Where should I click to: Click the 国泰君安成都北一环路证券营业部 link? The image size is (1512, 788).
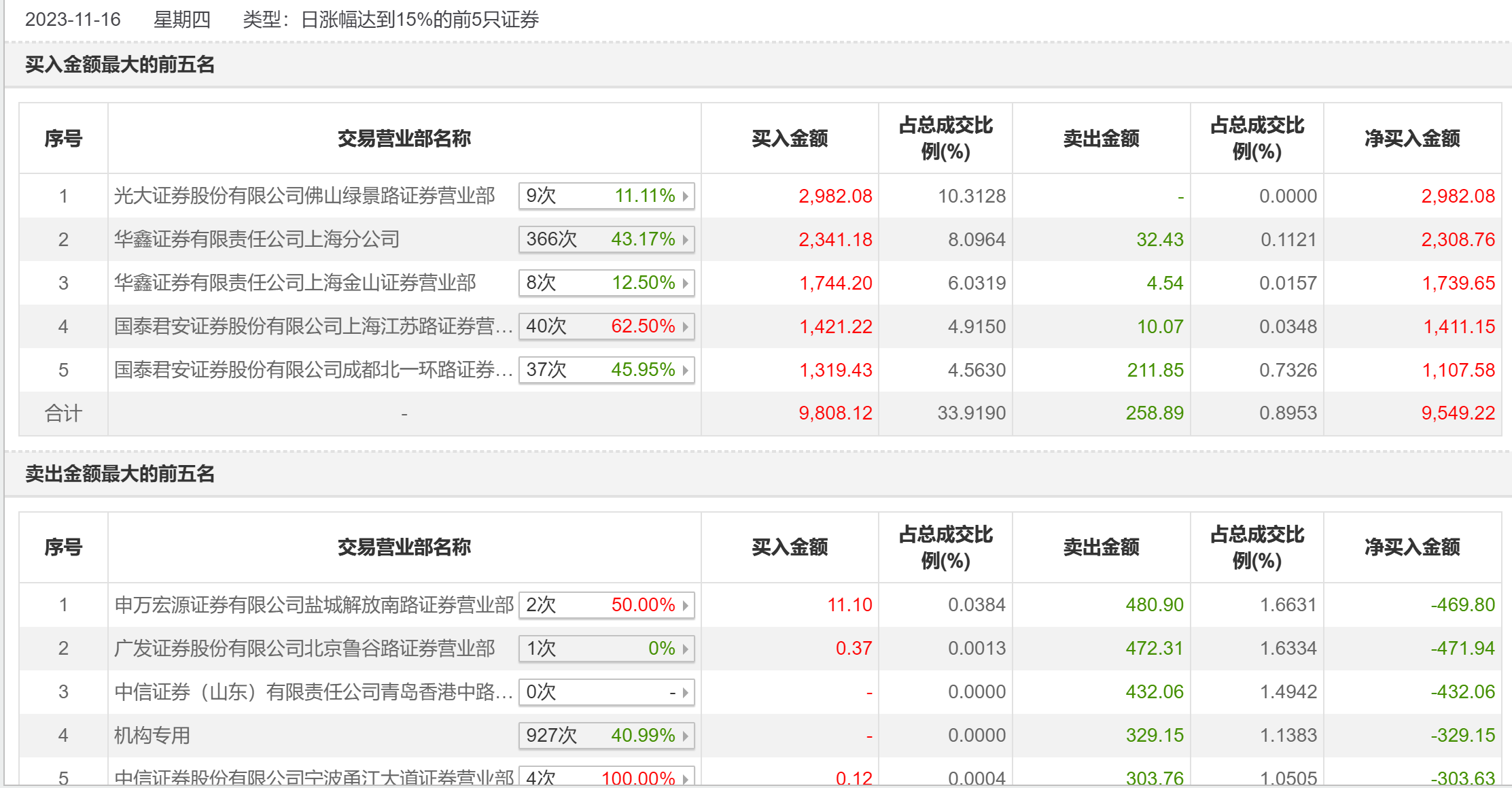pos(313,371)
